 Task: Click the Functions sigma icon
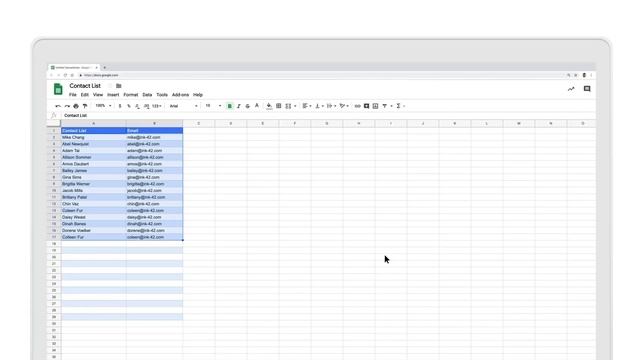click(398, 106)
